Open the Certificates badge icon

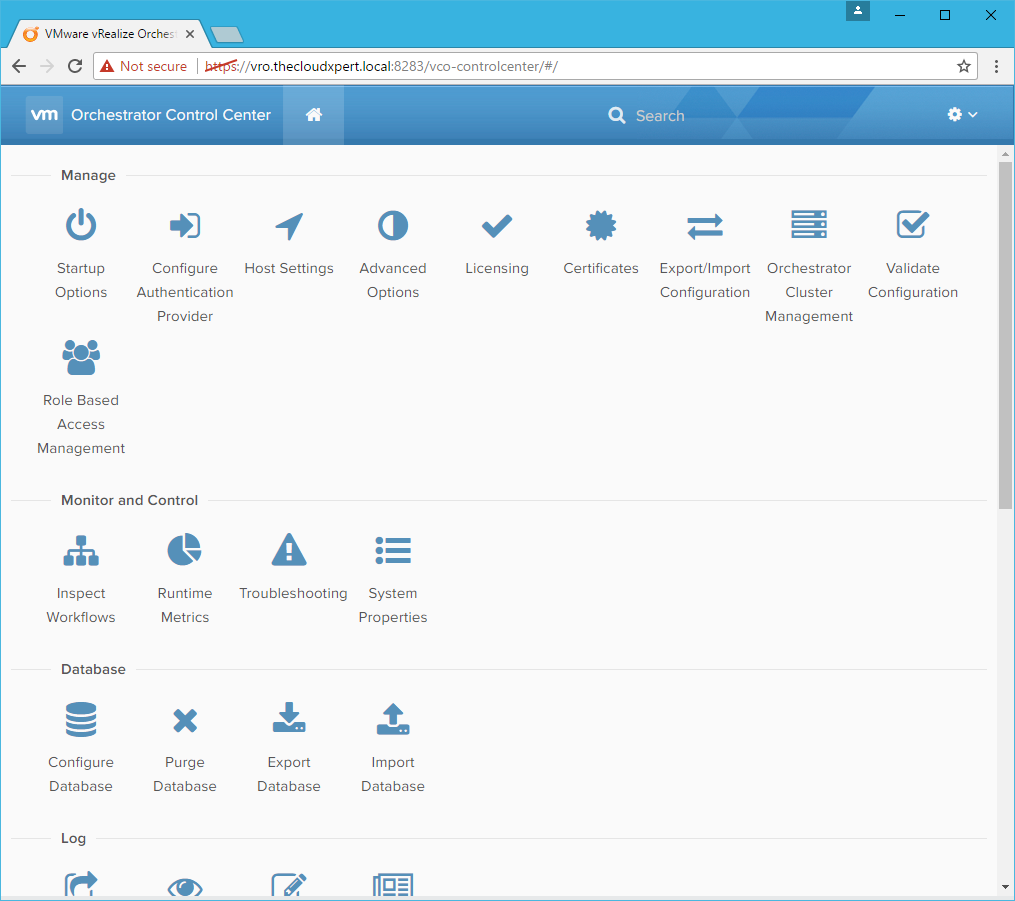click(x=601, y=226)
